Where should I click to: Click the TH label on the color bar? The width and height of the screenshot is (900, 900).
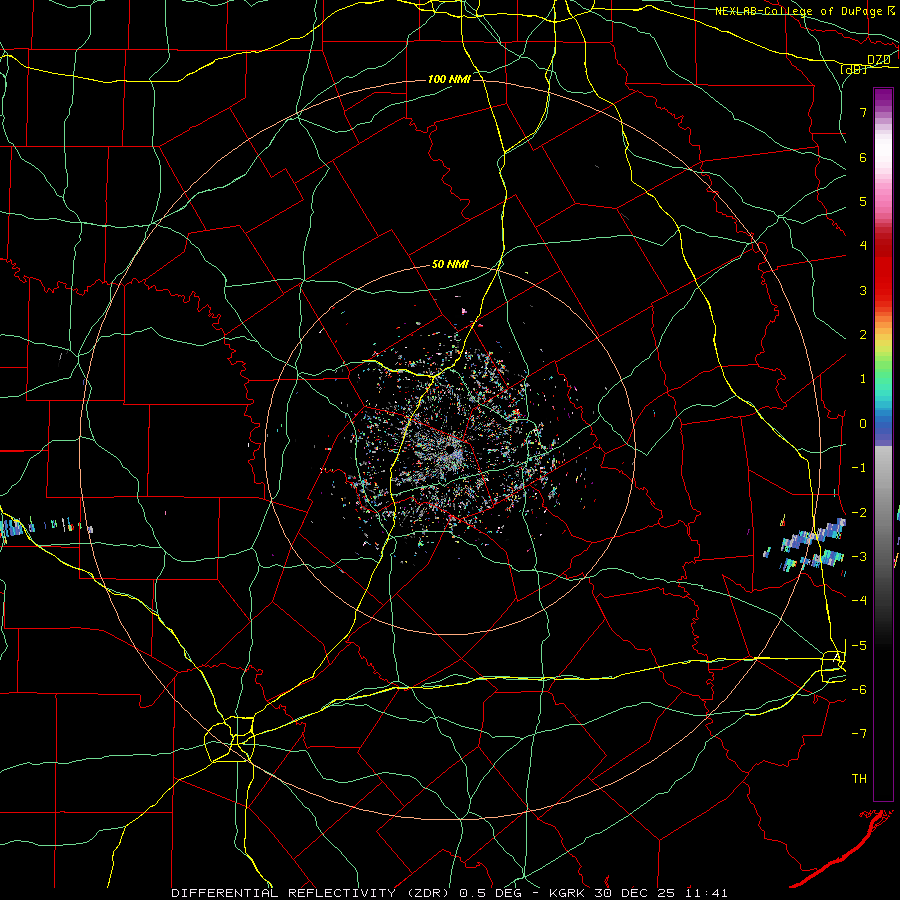[x=859, y=778]
